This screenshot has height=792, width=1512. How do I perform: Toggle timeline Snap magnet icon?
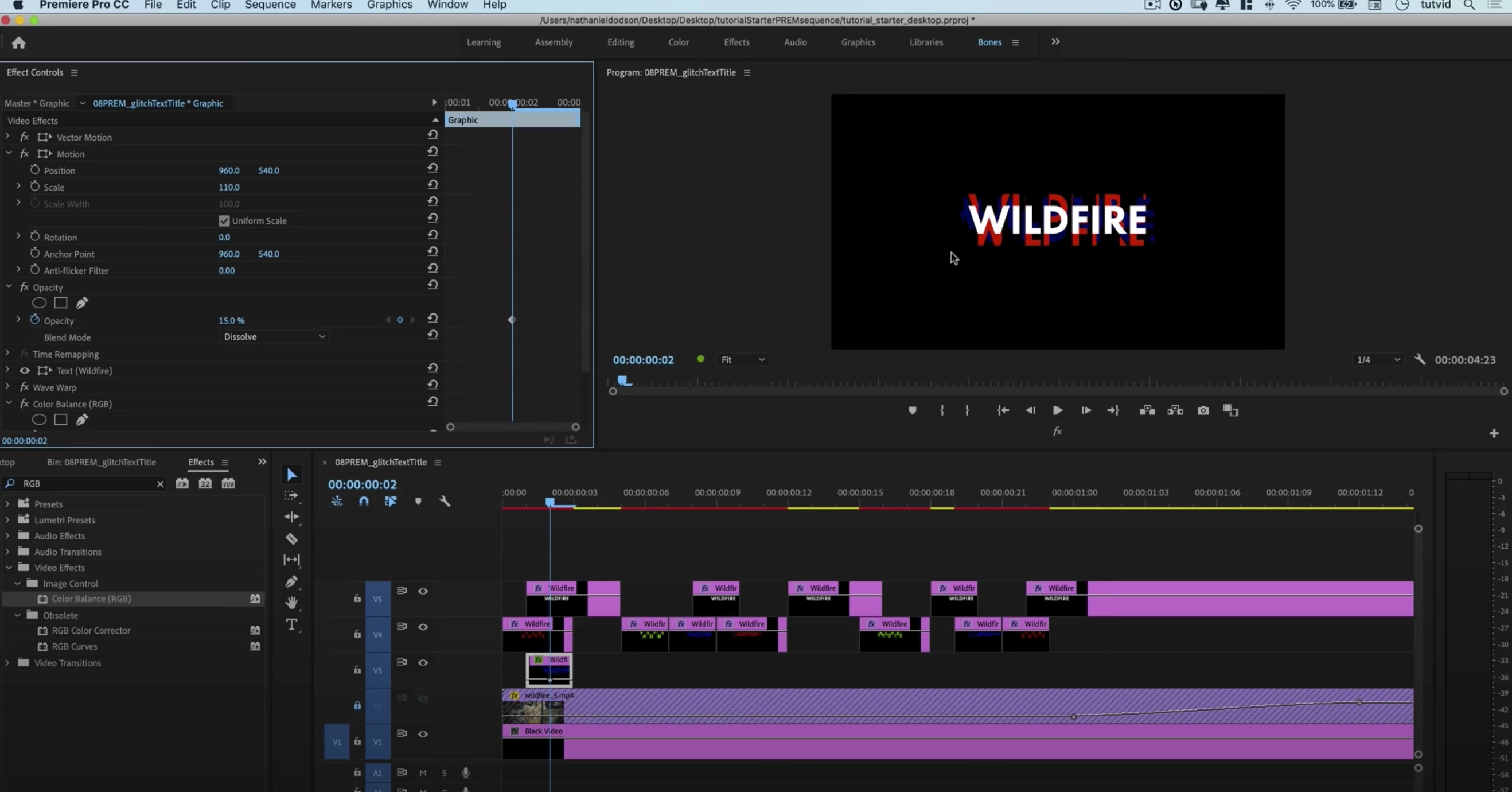pyautogui.click(x=364, y=501)
